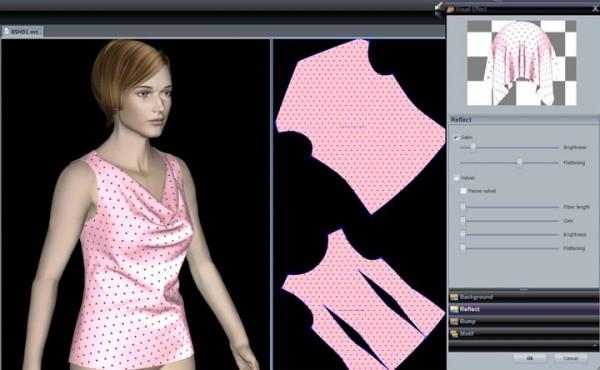600x370 pixels.
Task: Select the Reflect category in effect list
Action: (523, 309)
